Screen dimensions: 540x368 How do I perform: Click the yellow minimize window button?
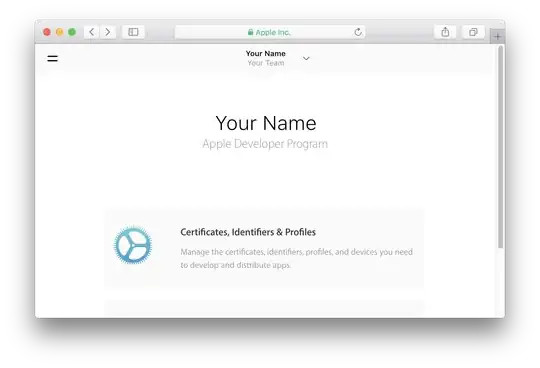[59, 32]
